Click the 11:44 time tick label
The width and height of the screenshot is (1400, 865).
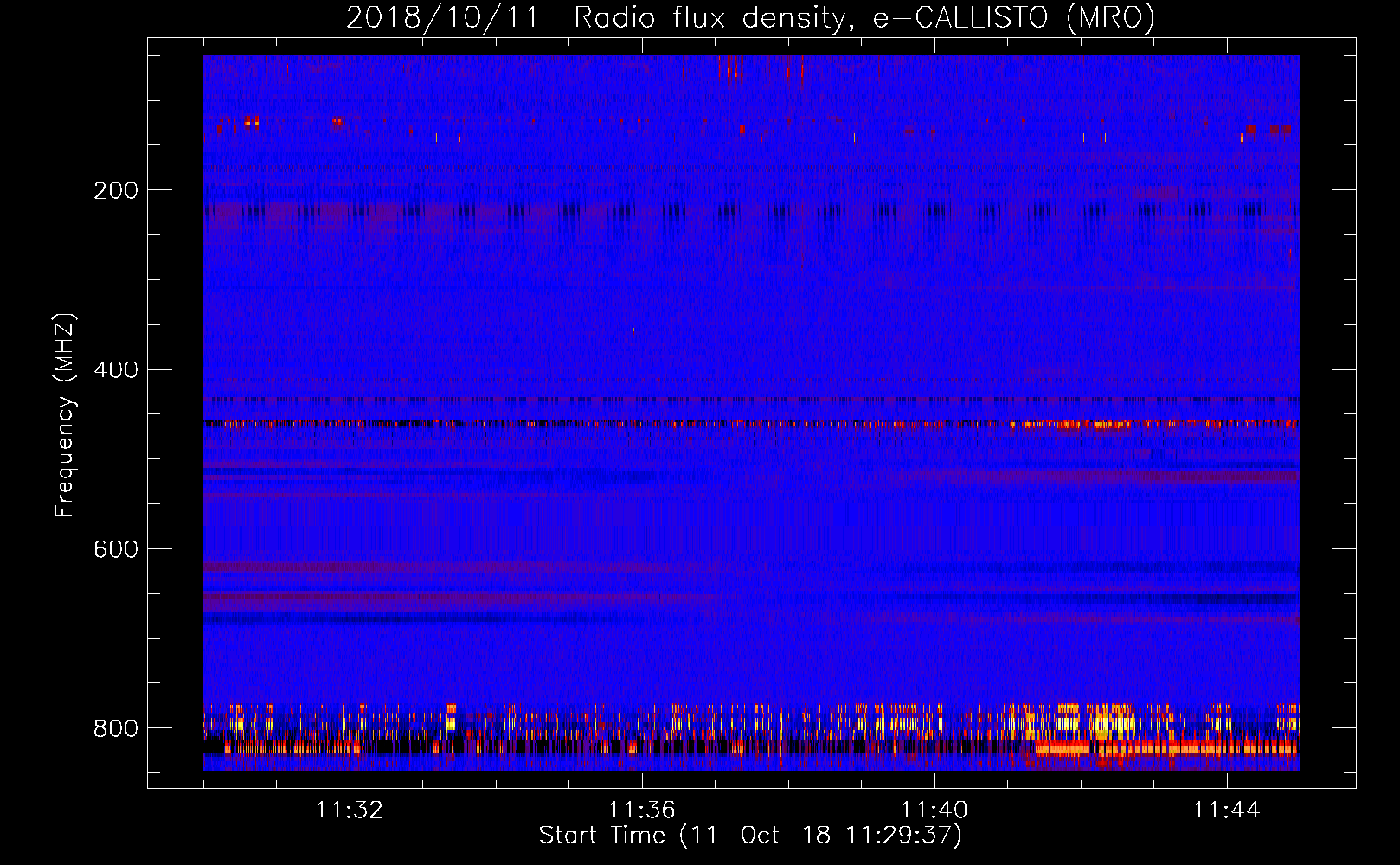tap(1227, 811)
